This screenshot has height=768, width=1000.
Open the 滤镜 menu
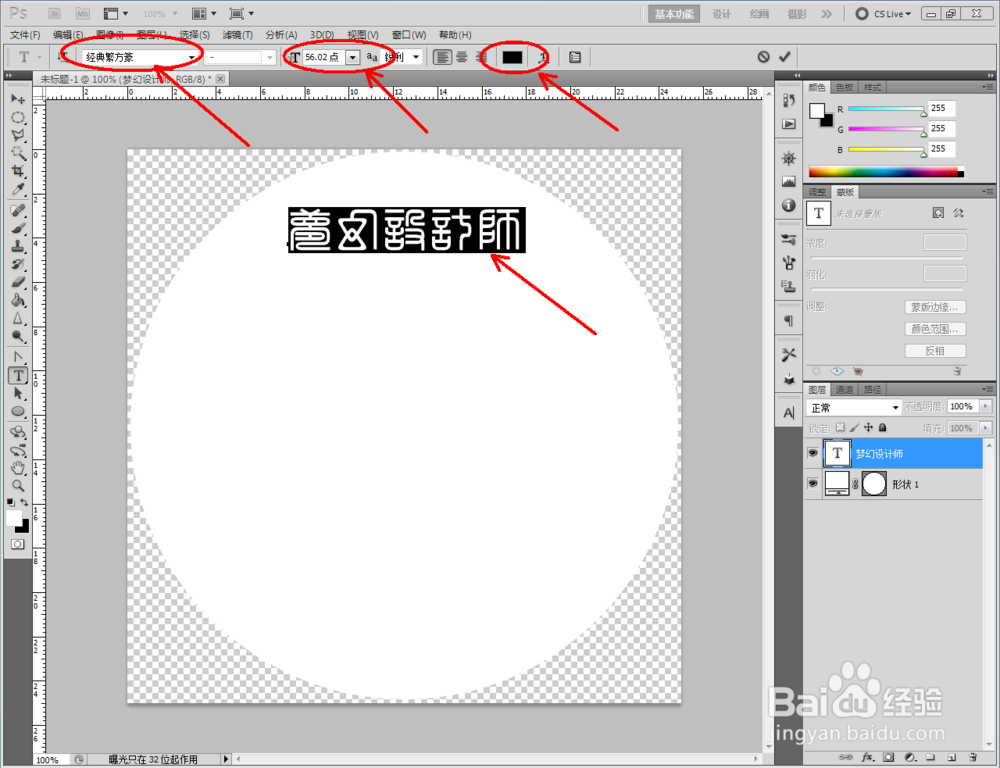(237, 34)
